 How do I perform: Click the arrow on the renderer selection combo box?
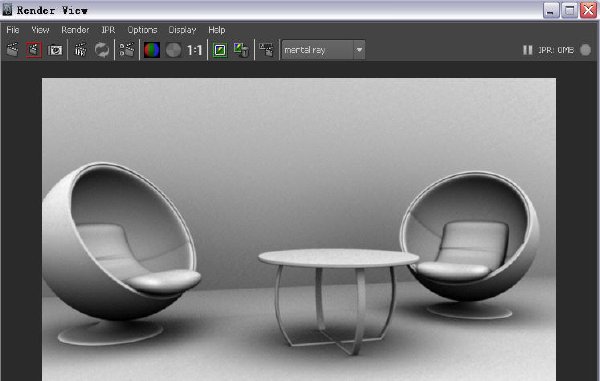[x=359, y=50]
